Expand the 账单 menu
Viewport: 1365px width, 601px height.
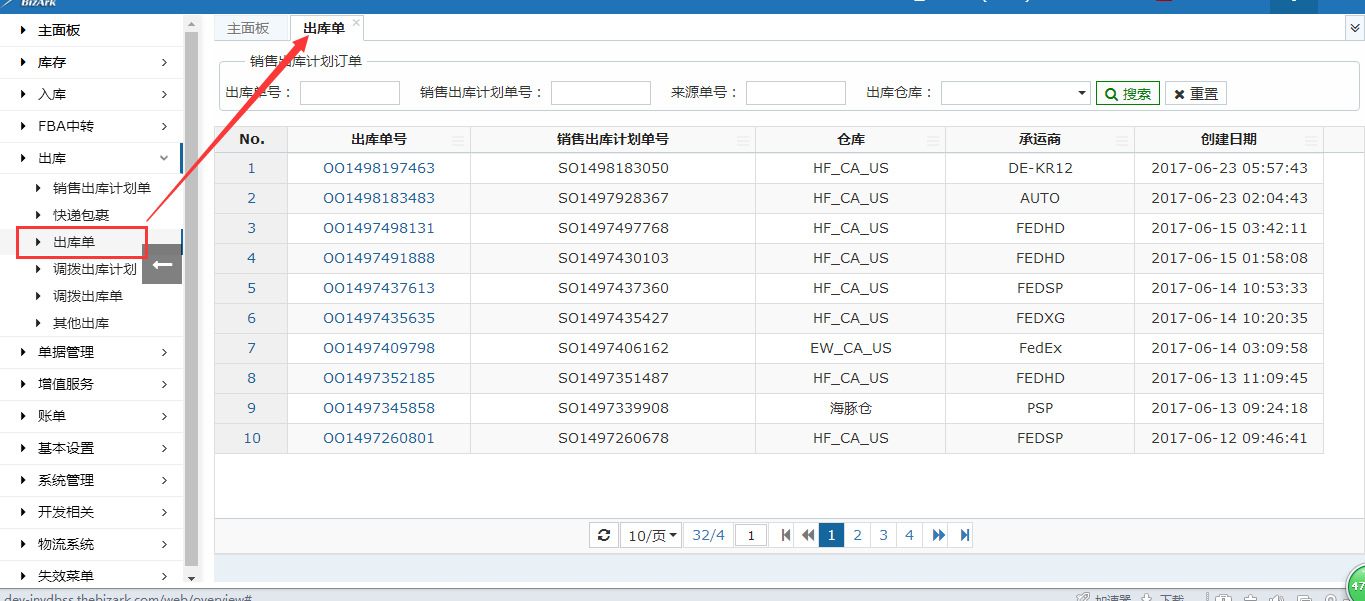[x=91, y=416]
